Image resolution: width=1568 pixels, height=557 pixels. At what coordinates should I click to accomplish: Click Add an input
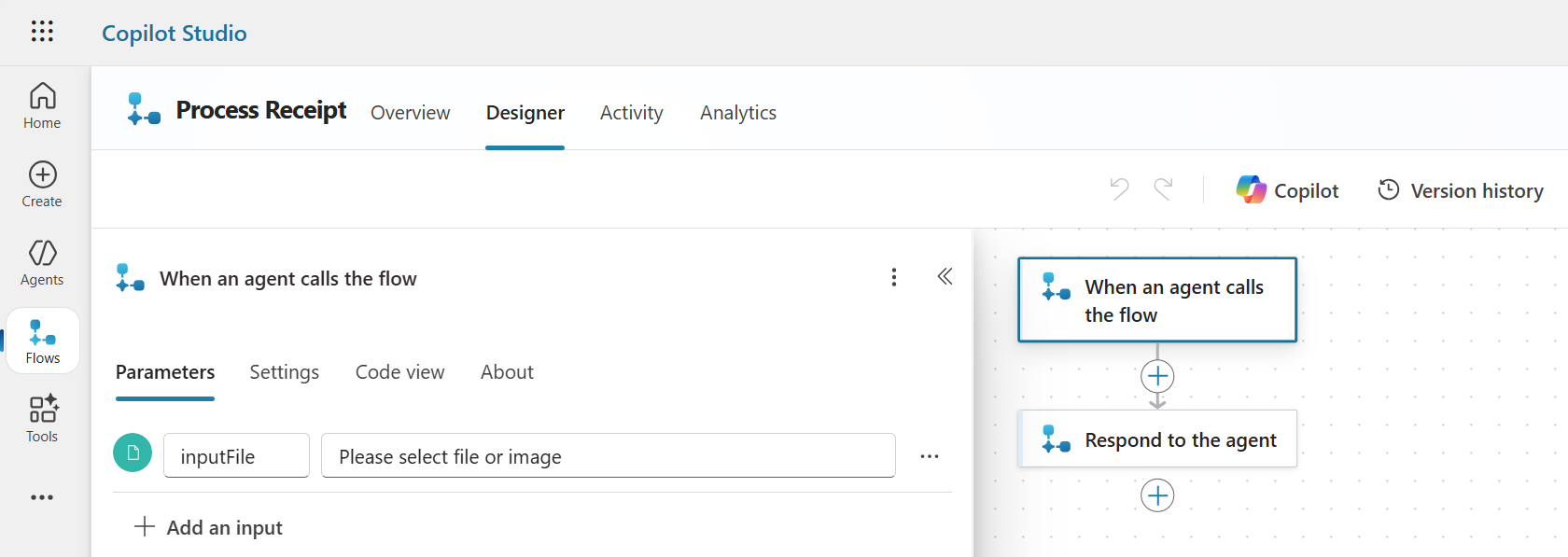click(209, 527)
